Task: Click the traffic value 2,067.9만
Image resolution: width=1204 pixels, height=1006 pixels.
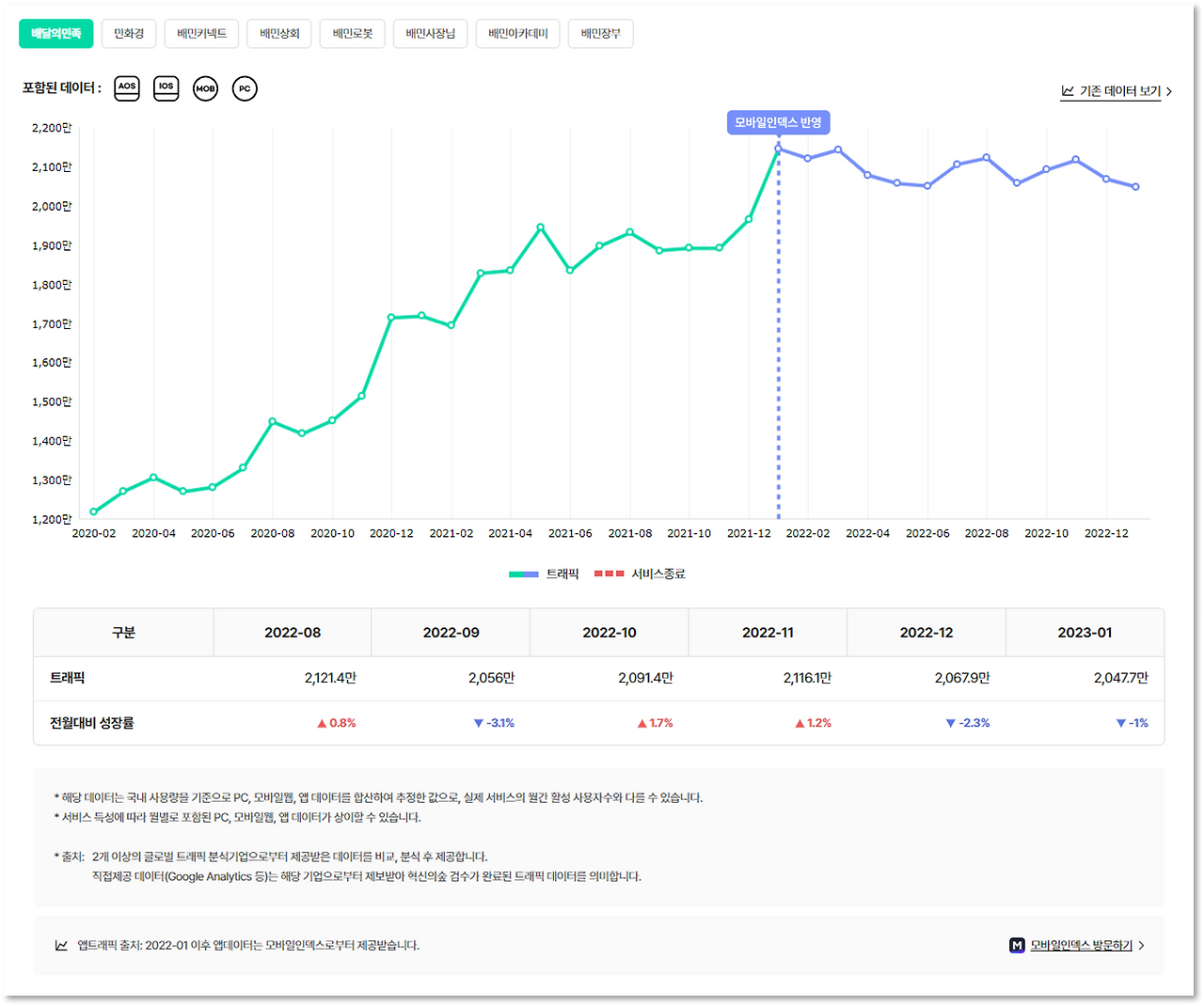Action: [x=962, y=678]
